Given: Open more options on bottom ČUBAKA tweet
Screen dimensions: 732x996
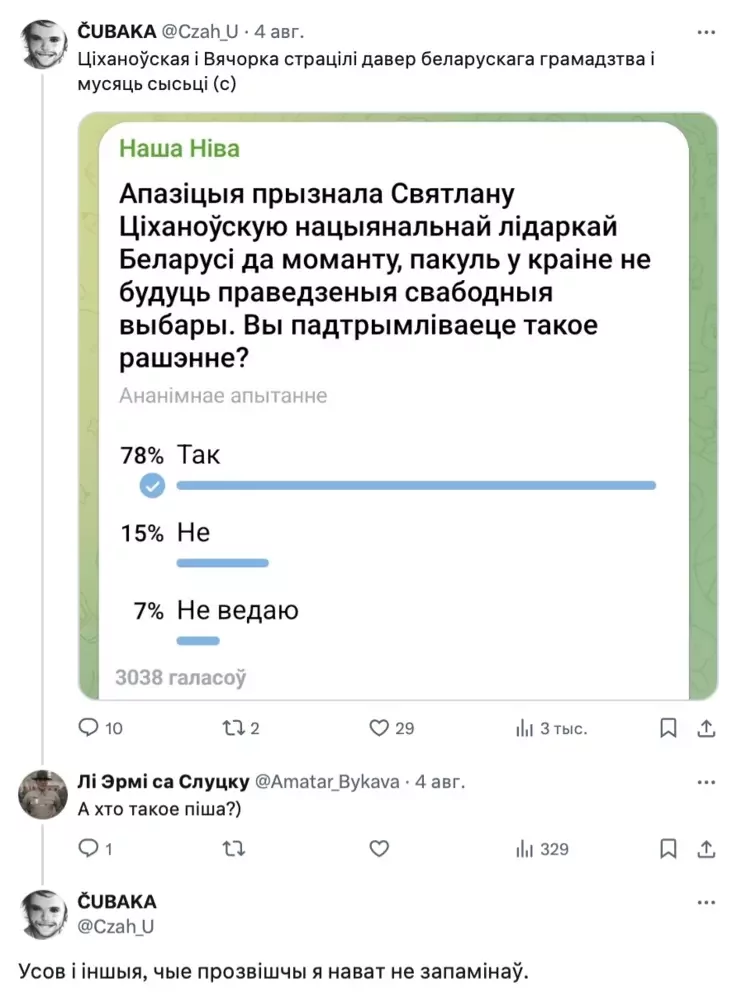Looking at the screenshot, I should [x=706, y=902].
